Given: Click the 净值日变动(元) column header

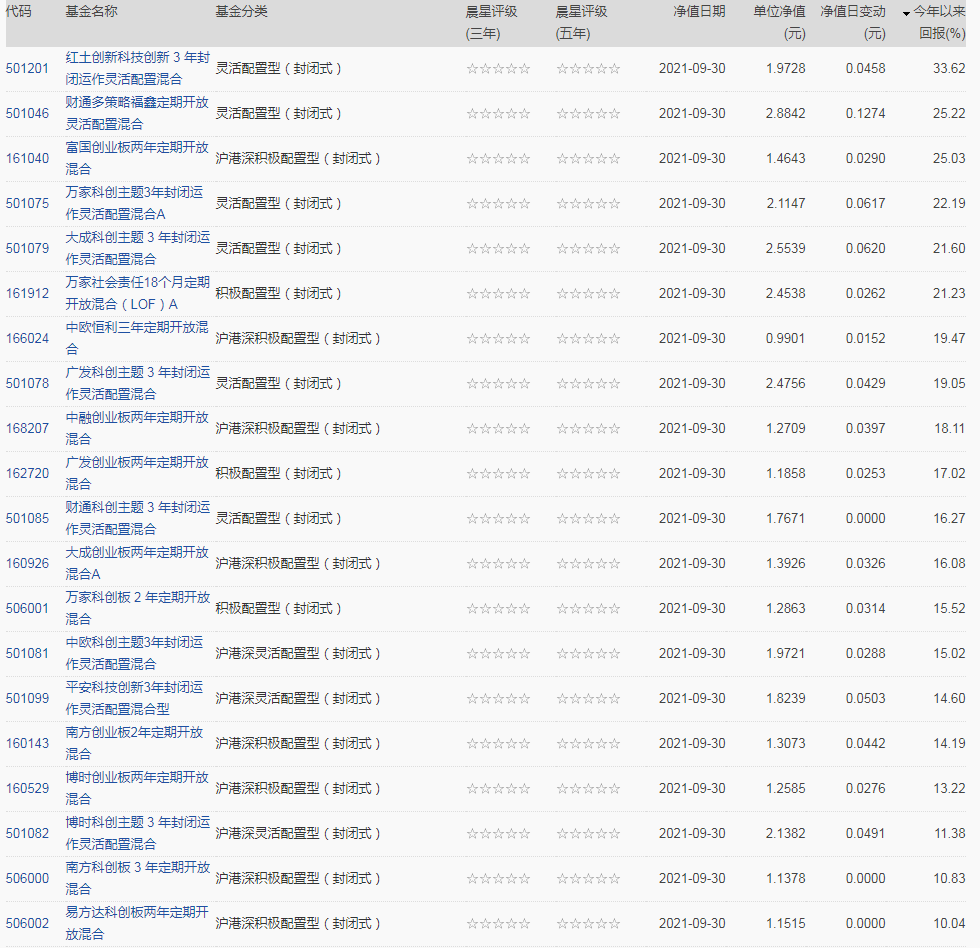Looking at the screenshot, I should 853,22.
